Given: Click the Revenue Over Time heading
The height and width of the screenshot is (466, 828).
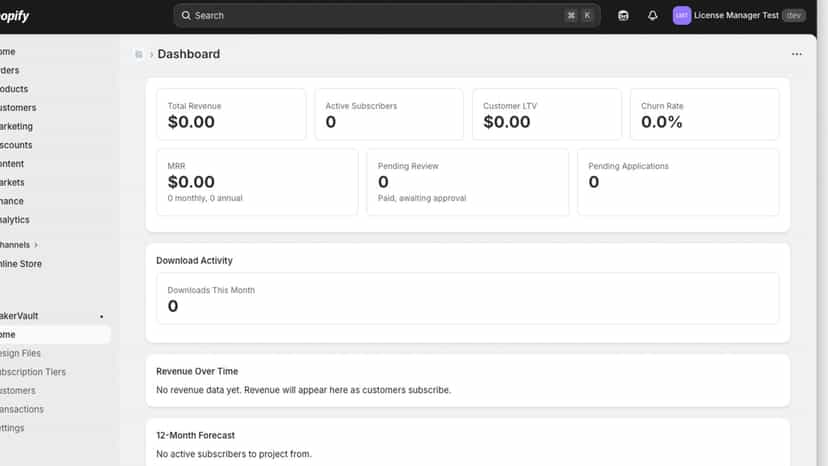Looking at the screenshot, I should click(x=197, y=371).
